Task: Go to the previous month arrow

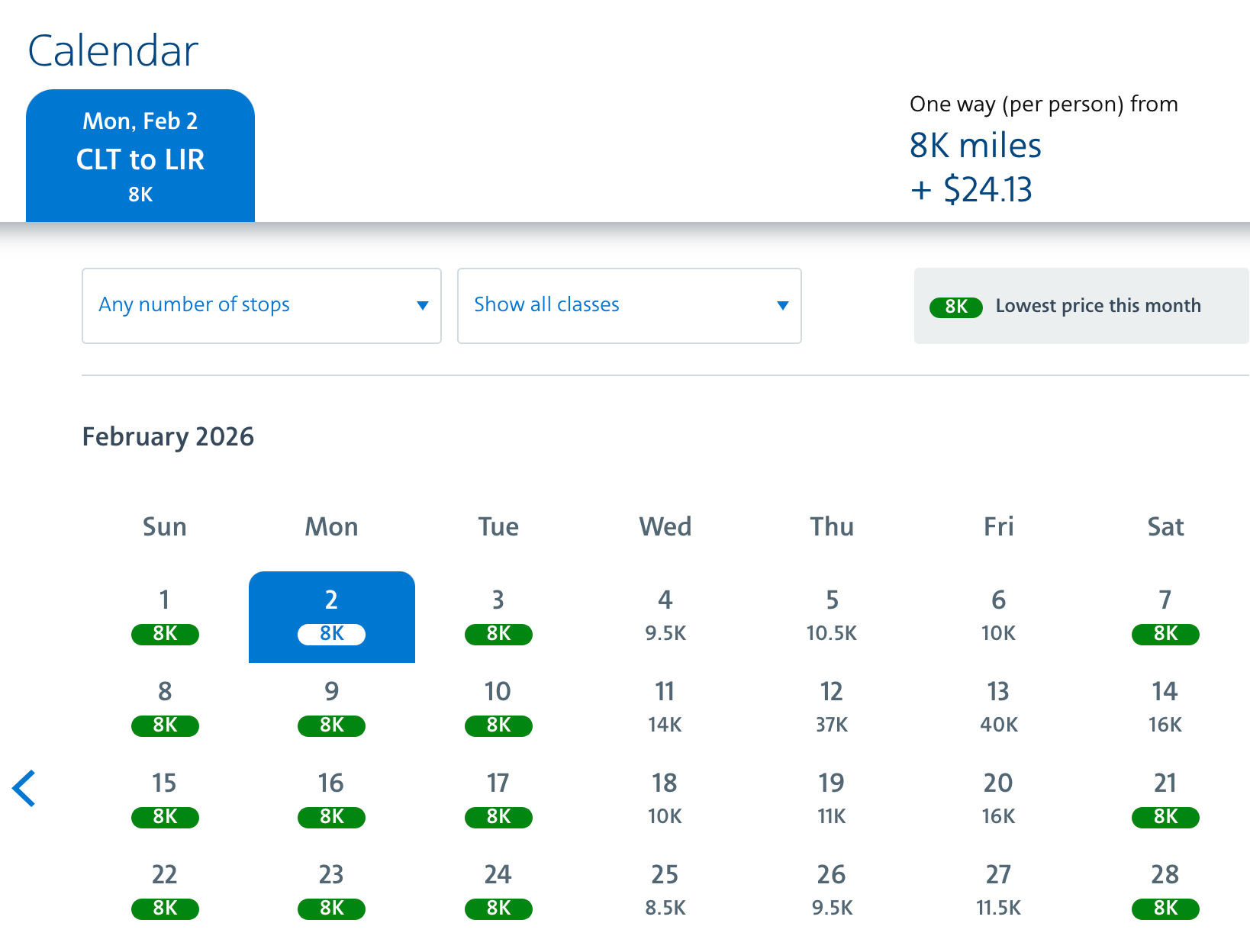Action: 24,788
